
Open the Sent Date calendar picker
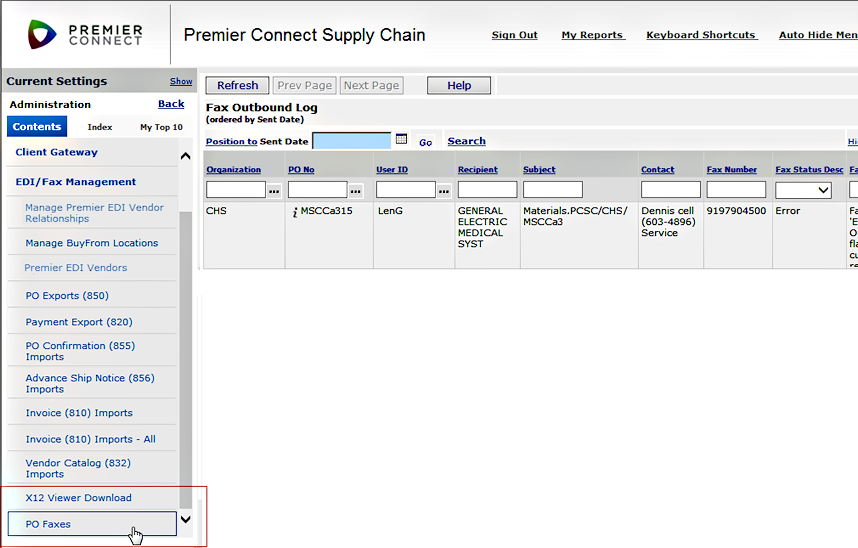tap(401, 140)
